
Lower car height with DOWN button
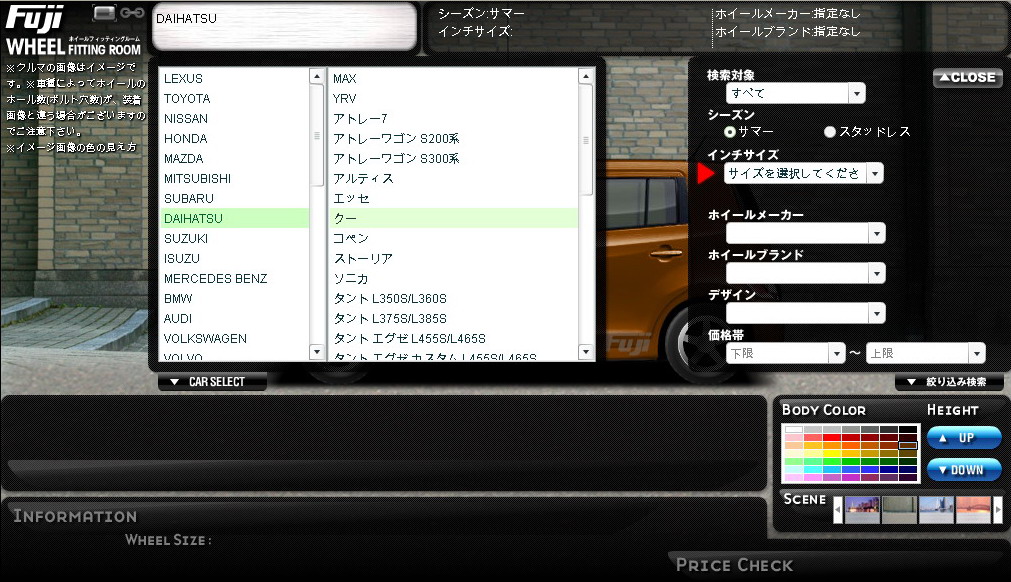964,470
